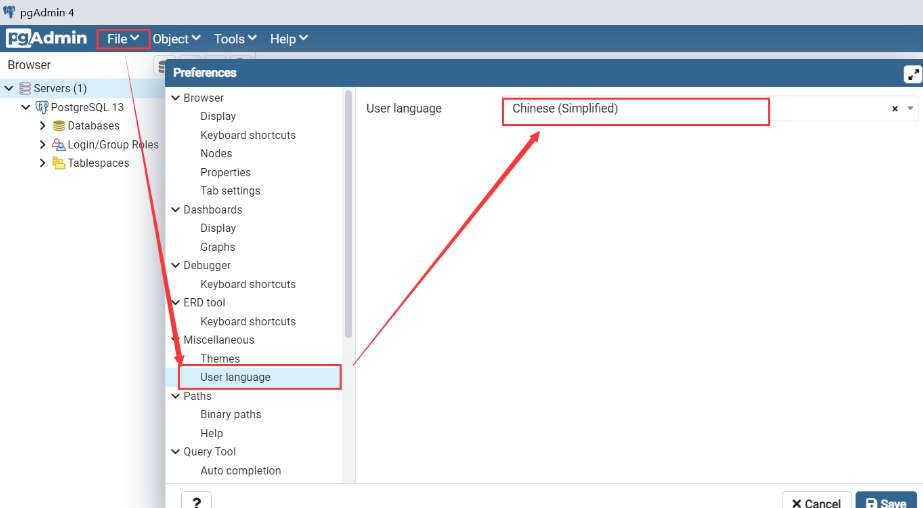Click the Tablespaces folder icon
The height and width of the screenshot is (508, 923).
59,163
